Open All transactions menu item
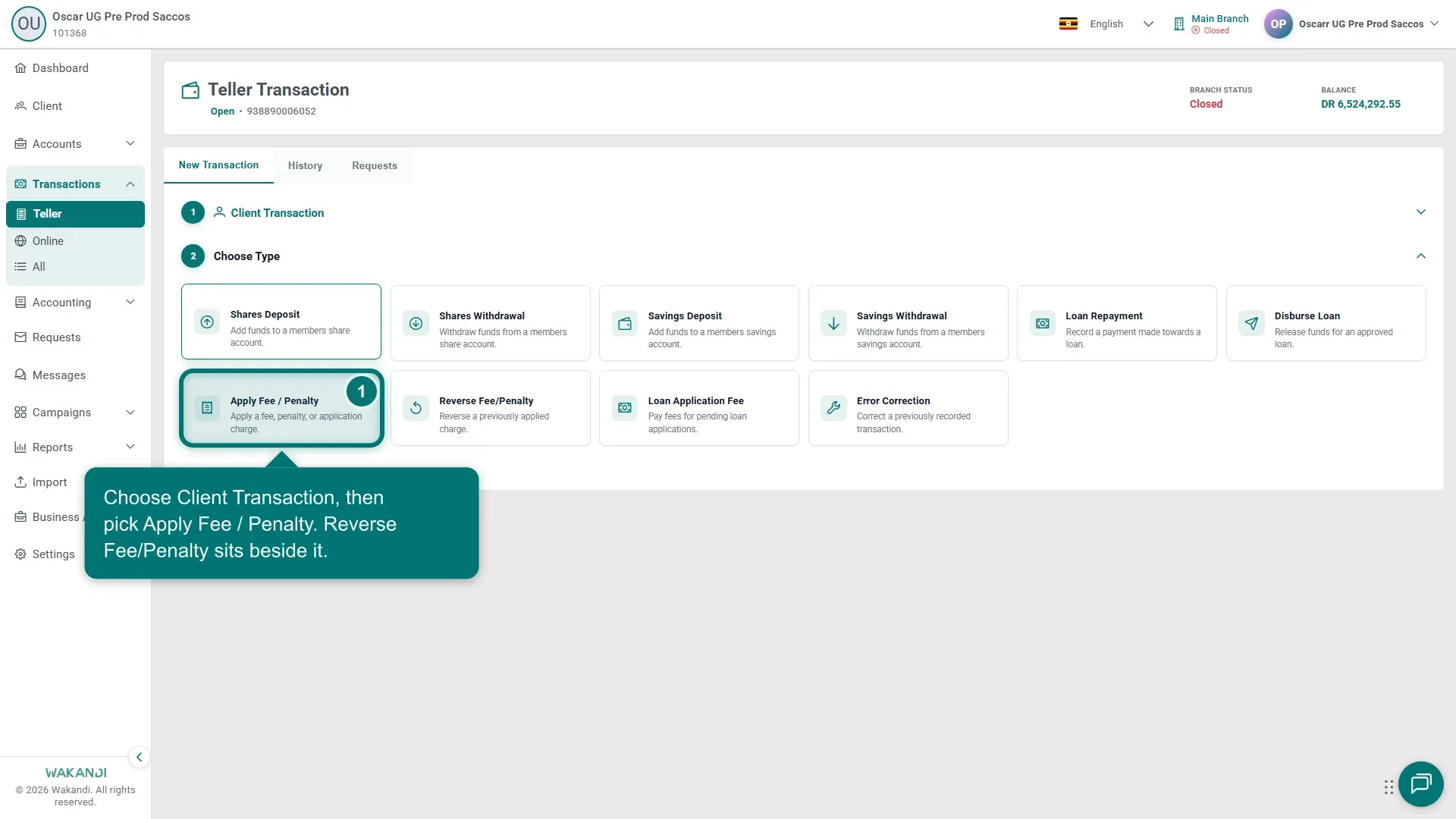 point(75,267)
